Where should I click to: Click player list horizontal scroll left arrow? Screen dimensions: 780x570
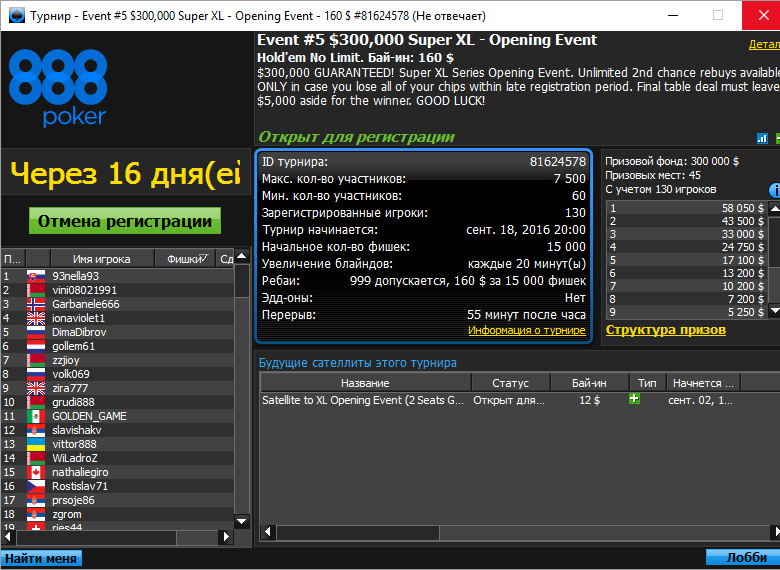click(8, 537)
